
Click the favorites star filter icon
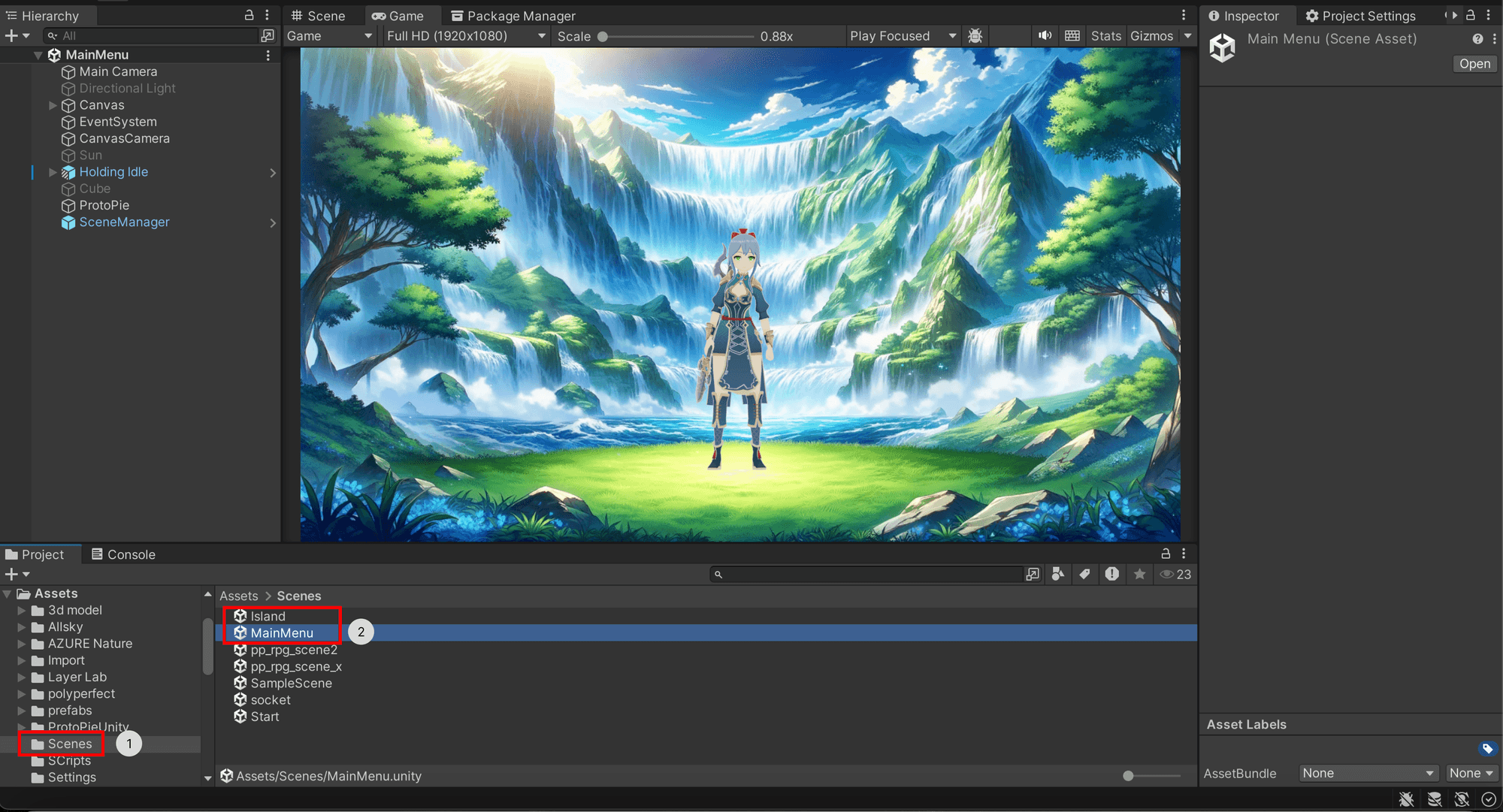1139,574
